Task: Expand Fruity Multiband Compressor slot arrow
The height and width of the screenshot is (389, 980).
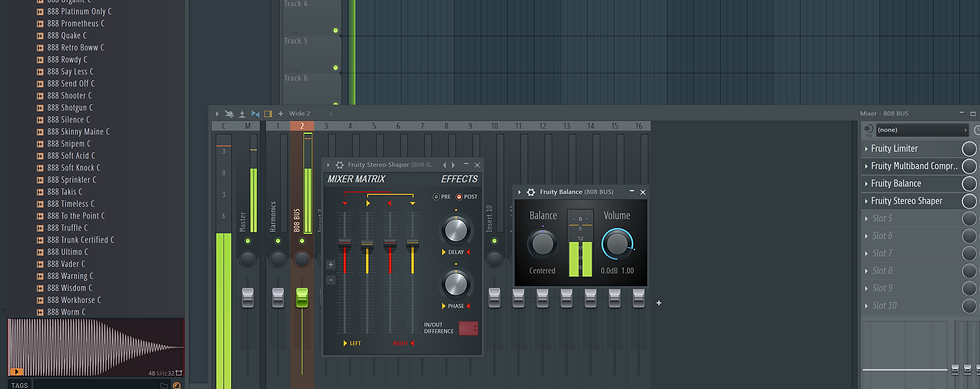Action: pos(866,166)
